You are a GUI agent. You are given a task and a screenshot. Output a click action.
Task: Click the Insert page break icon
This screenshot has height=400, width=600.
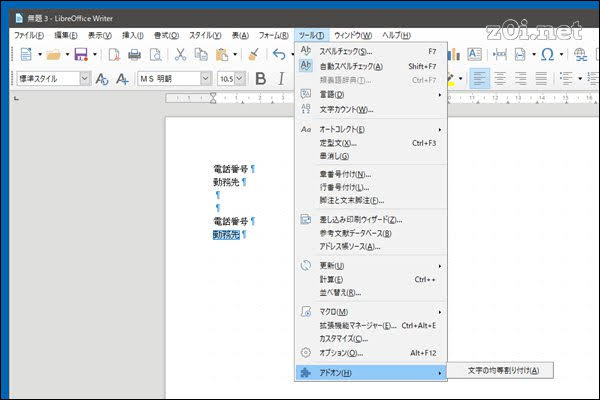[x=499, y=54]
